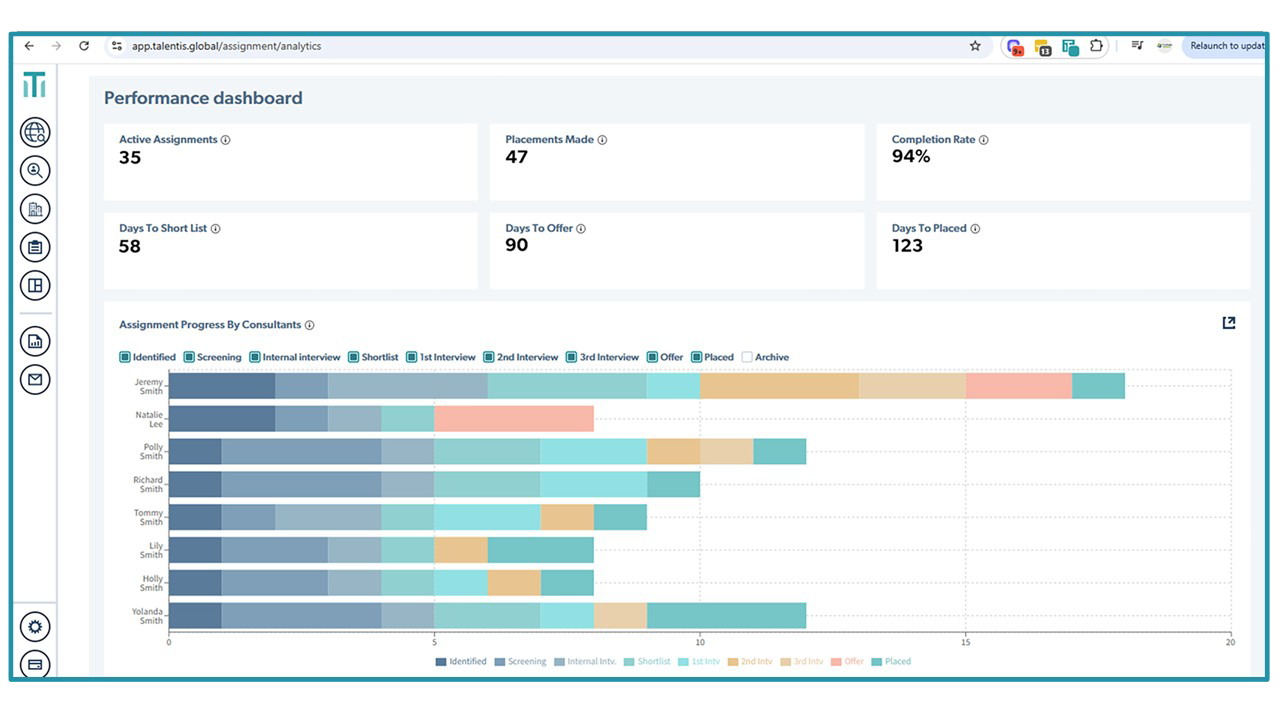Image resolution: width=1280 pixels, height=720 pixels.
Task: Uncheck the Shortlist checkbox
Action: (354, 357)
